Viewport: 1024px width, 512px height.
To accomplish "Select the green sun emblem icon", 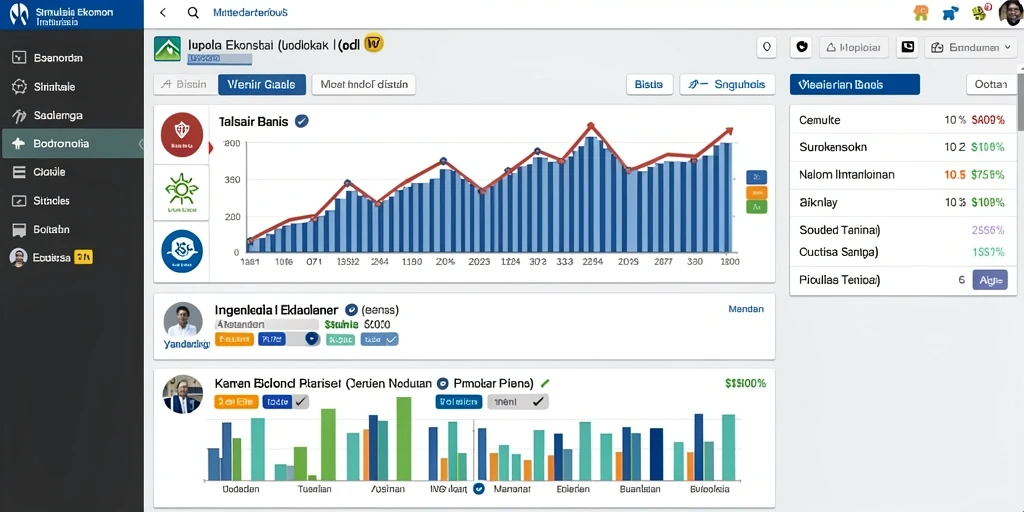I will pyautogui.click(x=182, y=193).
